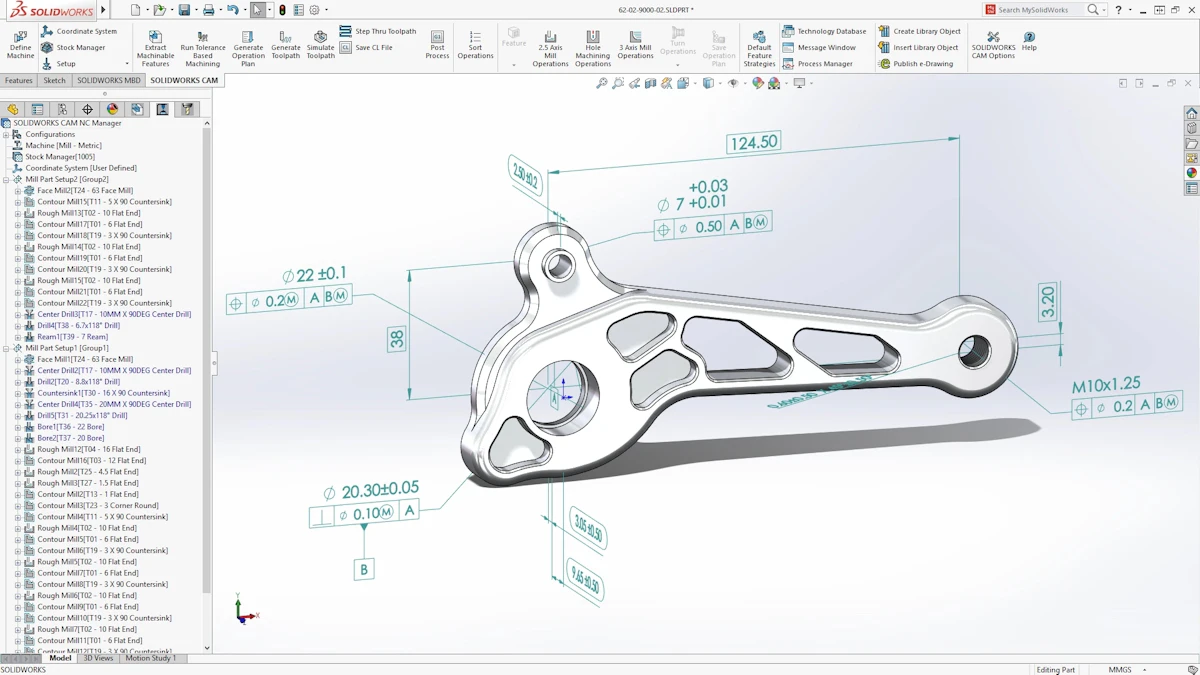Image resolution: width=1200 pixels, height=675 pixels.
Task: Open Sort Operations
Action: coord(475,44)
